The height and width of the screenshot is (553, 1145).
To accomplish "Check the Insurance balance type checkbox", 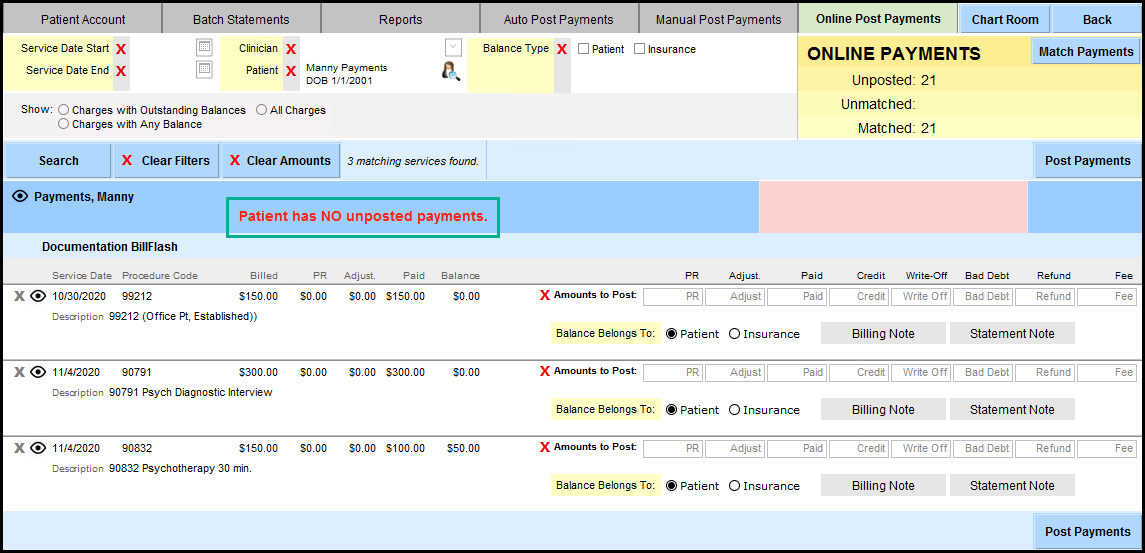I will coord(640,49).
